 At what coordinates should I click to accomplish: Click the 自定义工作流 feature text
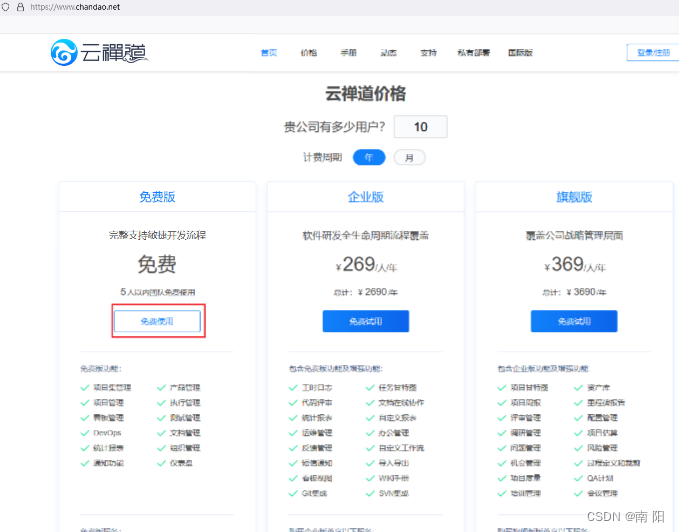point(401,448)
